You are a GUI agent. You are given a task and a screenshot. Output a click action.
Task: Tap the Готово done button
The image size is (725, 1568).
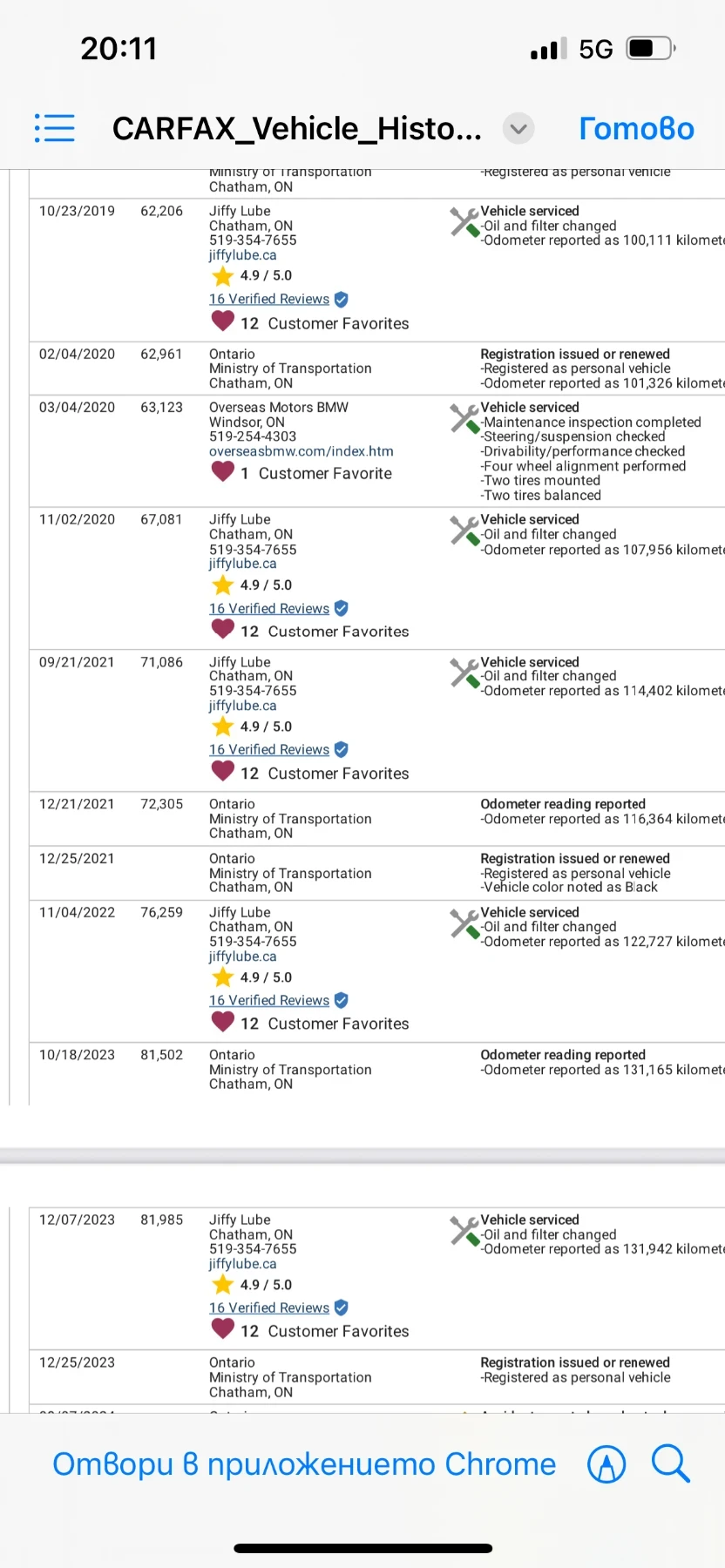(x=636, y=129)
